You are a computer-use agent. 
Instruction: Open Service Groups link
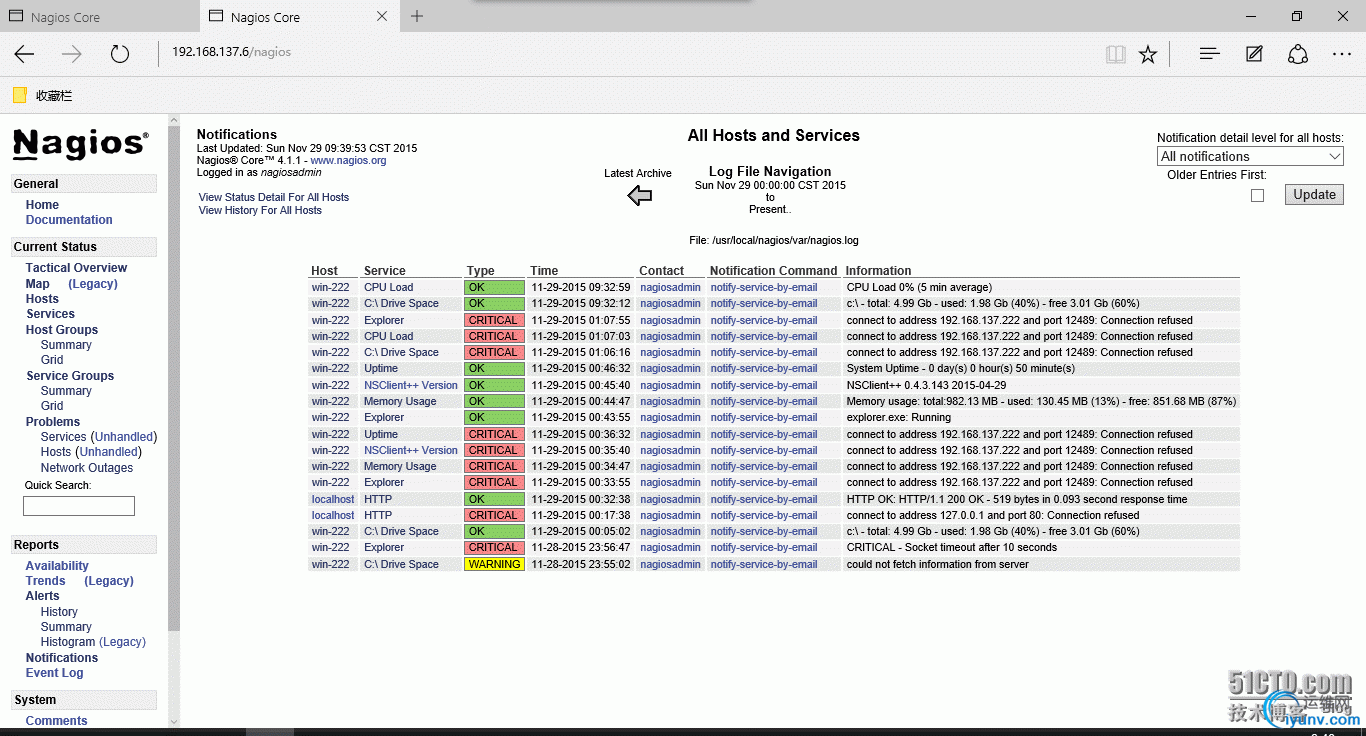(x=70, y=376)
